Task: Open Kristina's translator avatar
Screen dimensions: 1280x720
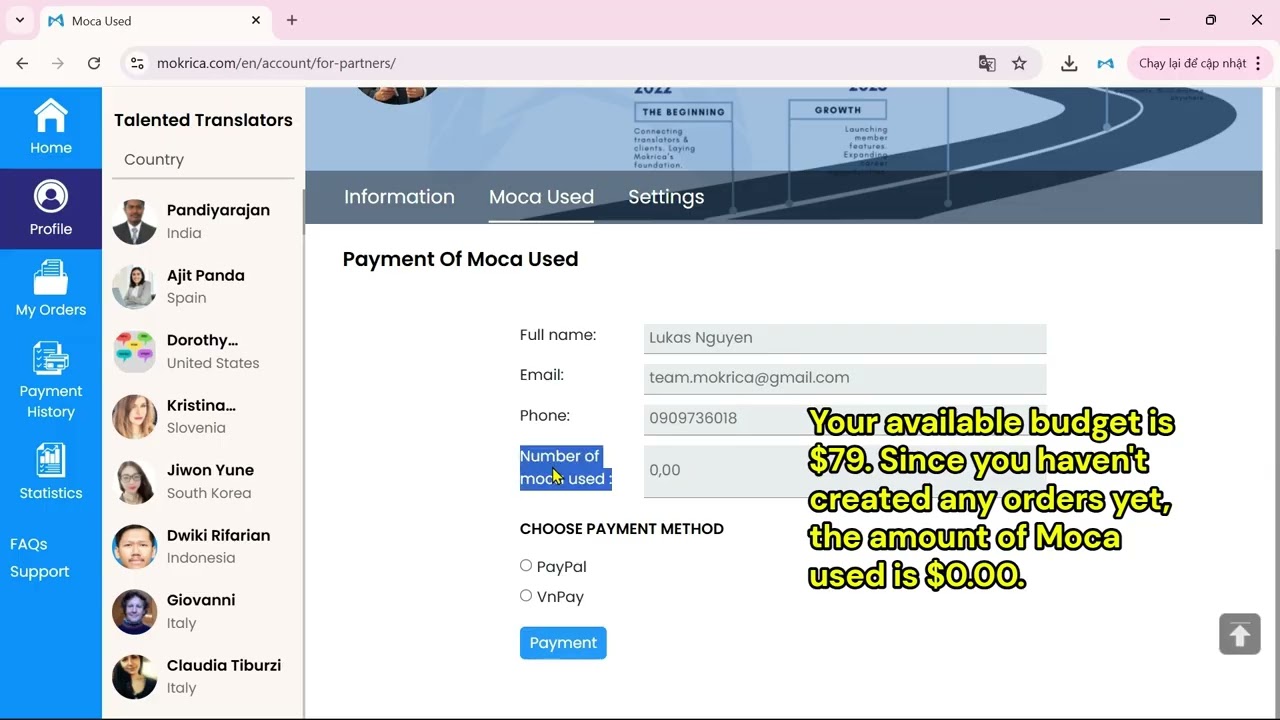Action: (x=134, y=417)
